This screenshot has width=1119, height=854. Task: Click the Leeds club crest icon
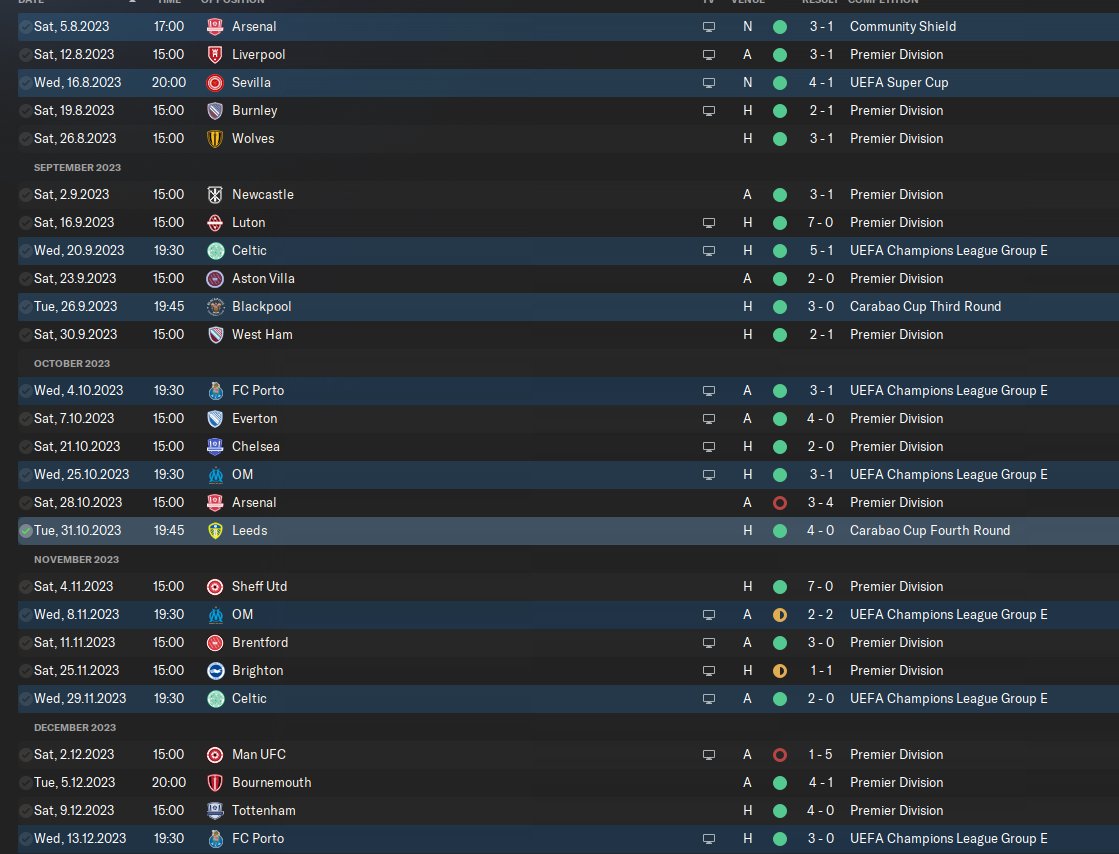pos(215,531)
